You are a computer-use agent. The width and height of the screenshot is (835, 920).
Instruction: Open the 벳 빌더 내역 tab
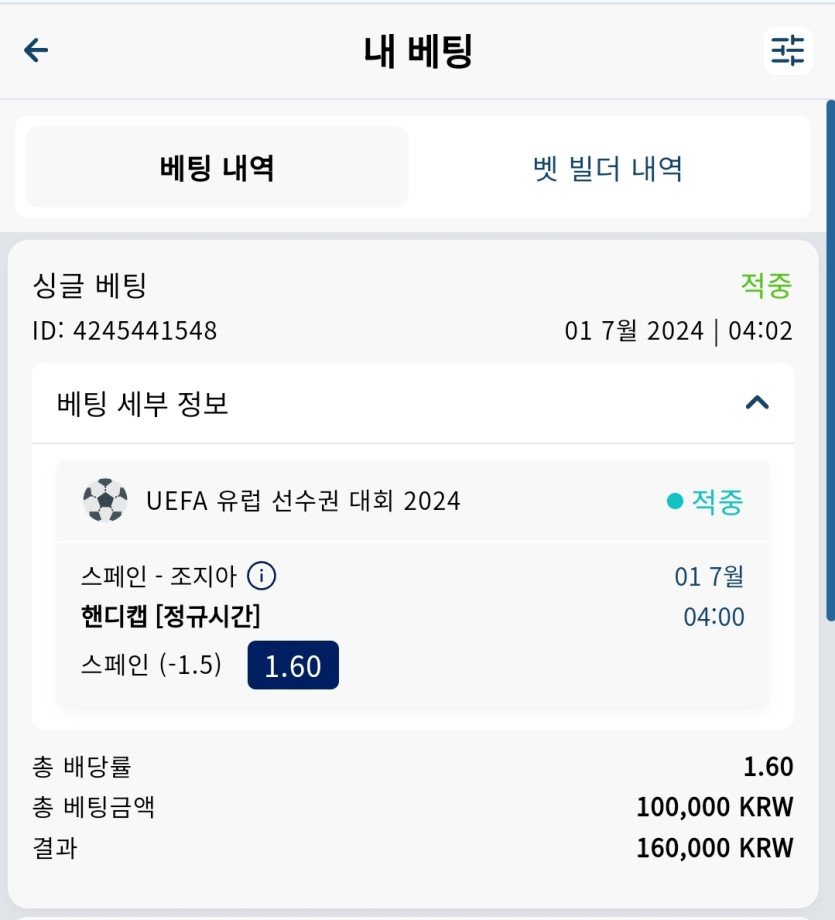click(x=608, y=169)
